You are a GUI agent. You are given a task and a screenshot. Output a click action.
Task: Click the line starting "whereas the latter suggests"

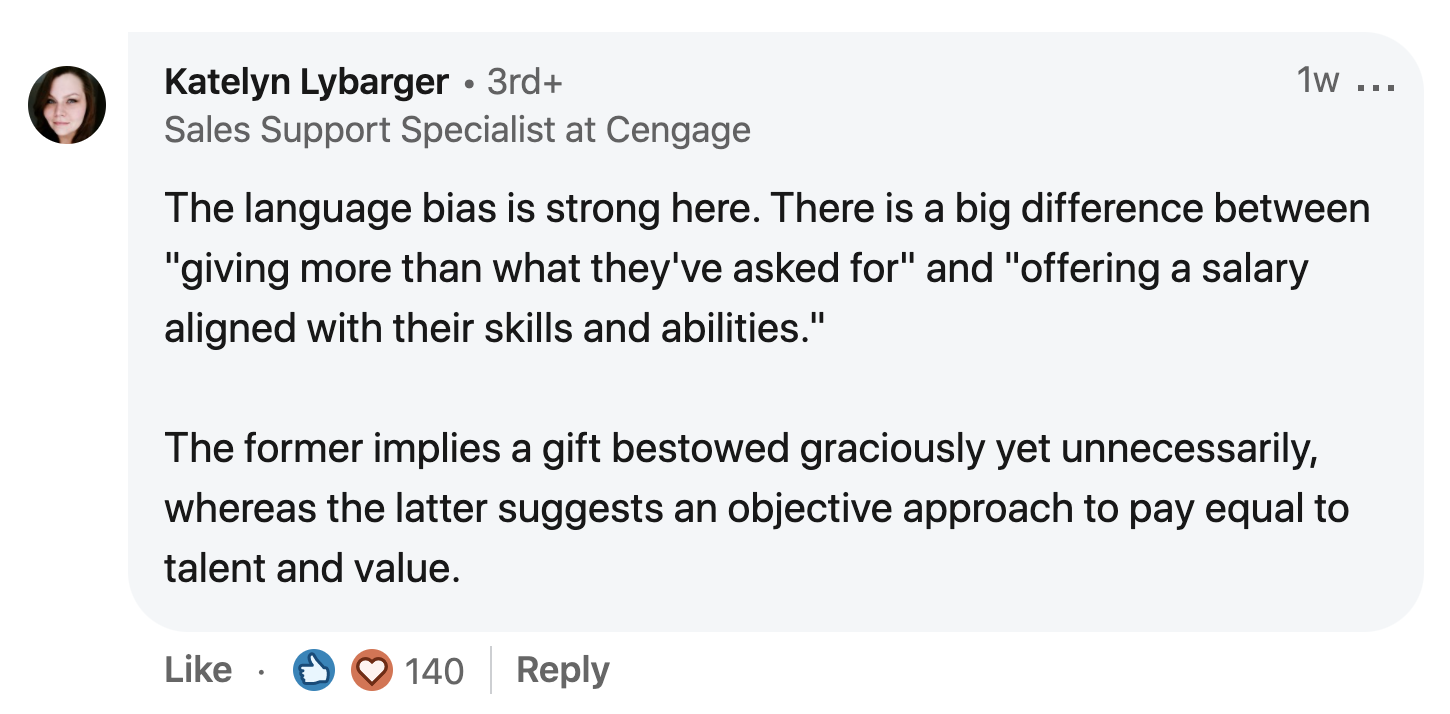[x=756, y=509]
